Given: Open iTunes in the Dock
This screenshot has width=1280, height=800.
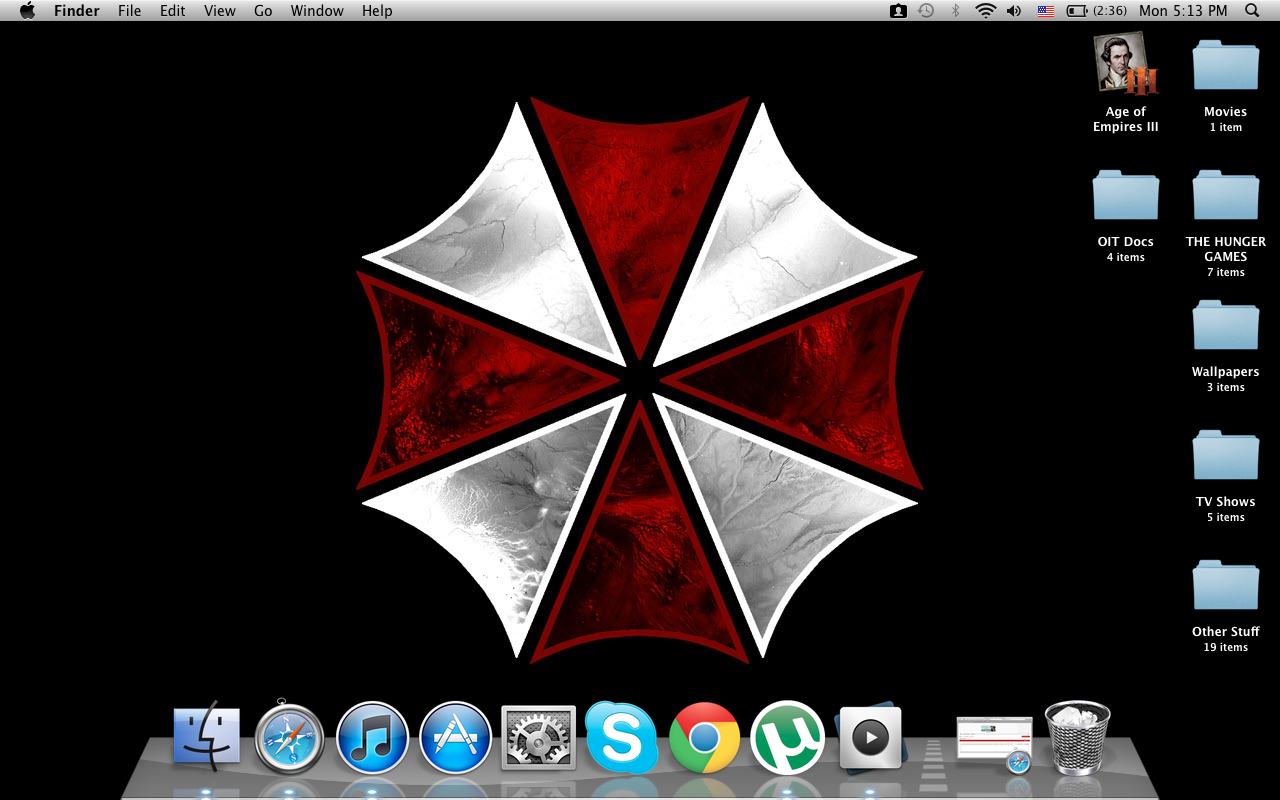Looking at the screenshot, I should tap(373, 738).
